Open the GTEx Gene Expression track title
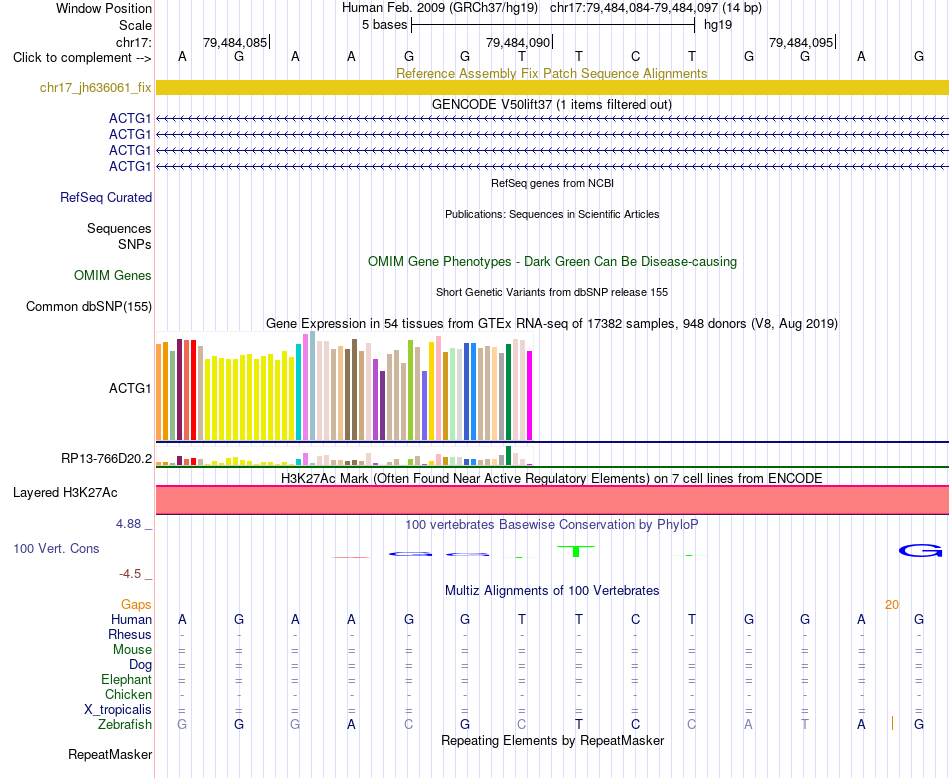The width and height of the screenshot is (950, 778). click(551, 324)
